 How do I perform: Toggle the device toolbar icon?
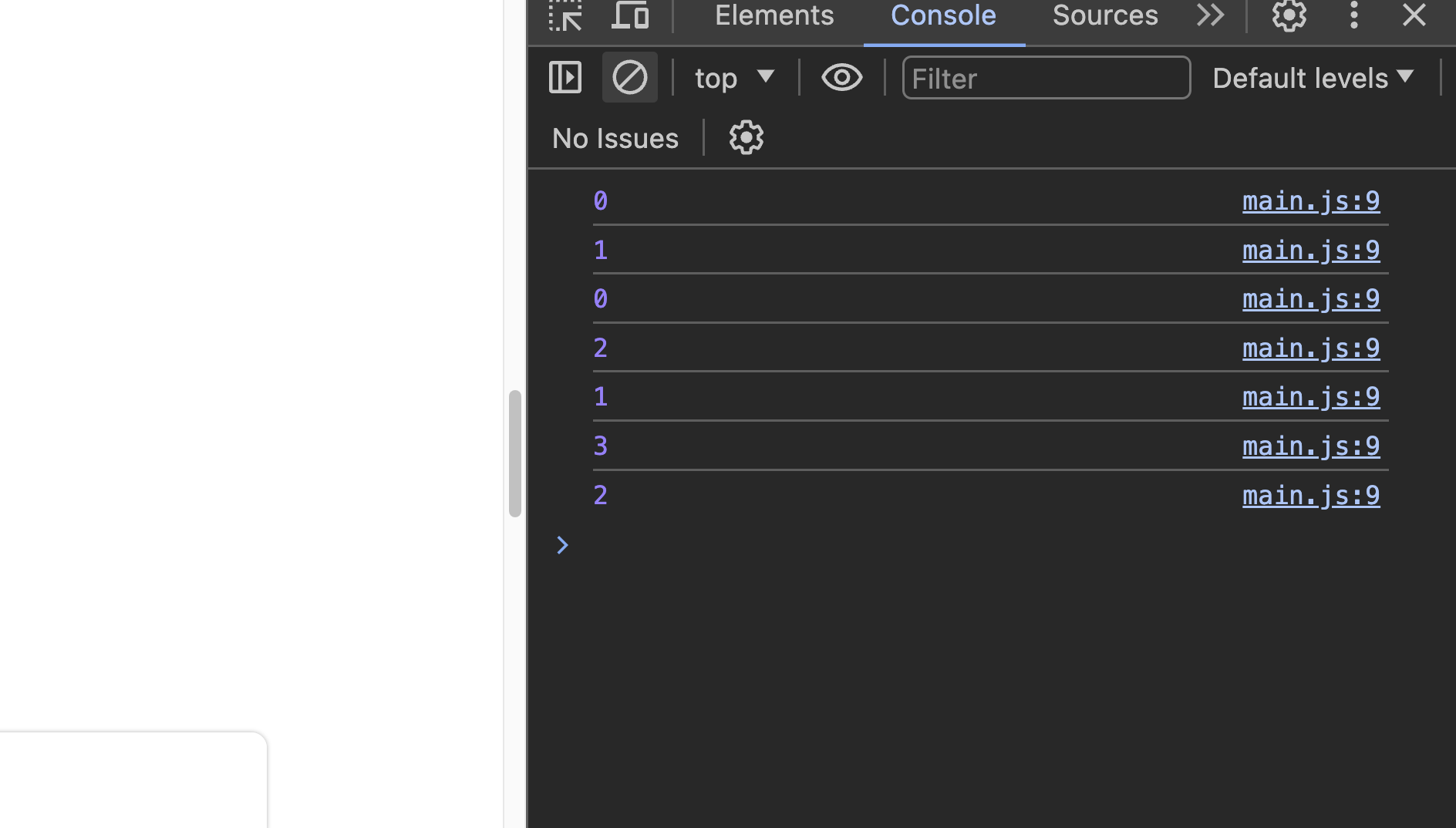pyautogui.click(x=629, y=15)
